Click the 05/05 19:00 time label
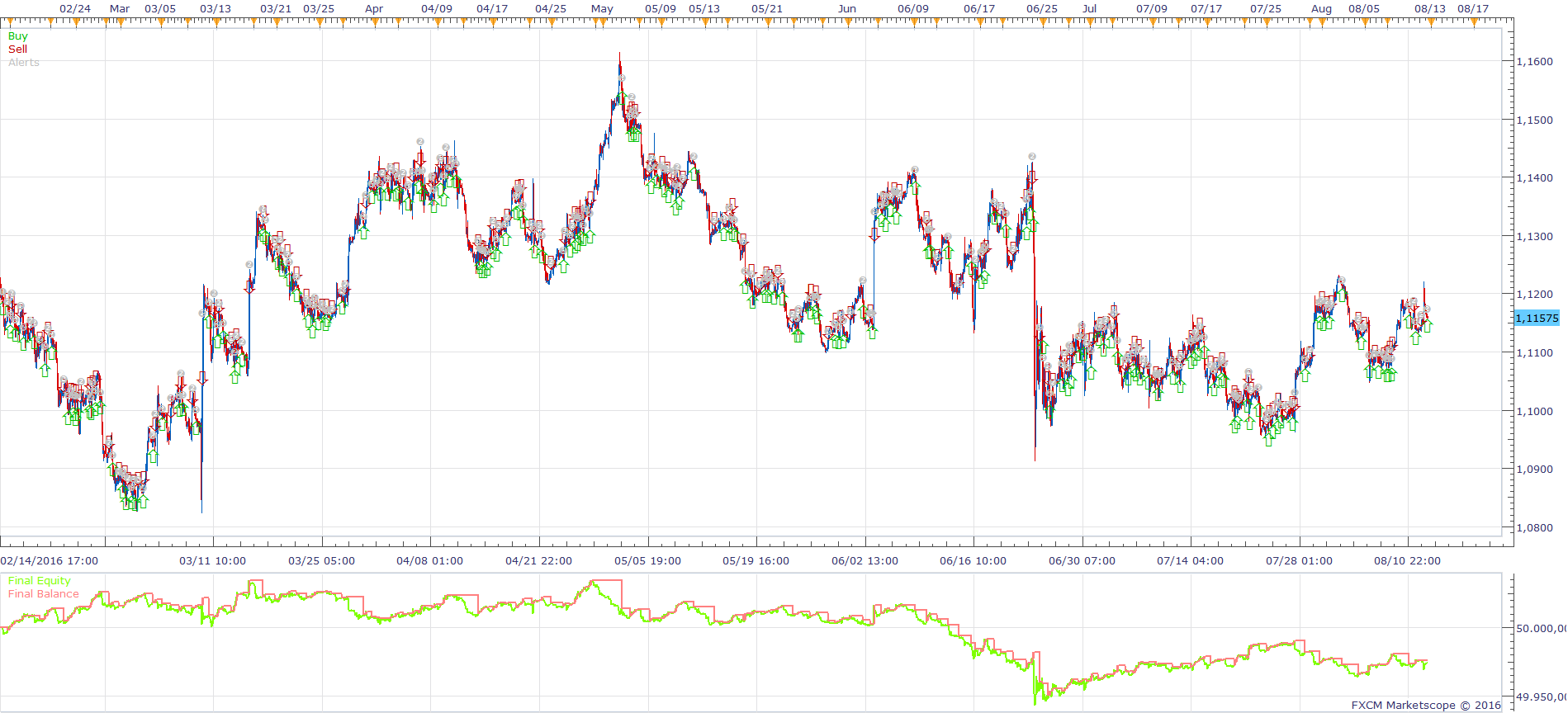Viewport: 1568px width, 713px height. (647, 561)
